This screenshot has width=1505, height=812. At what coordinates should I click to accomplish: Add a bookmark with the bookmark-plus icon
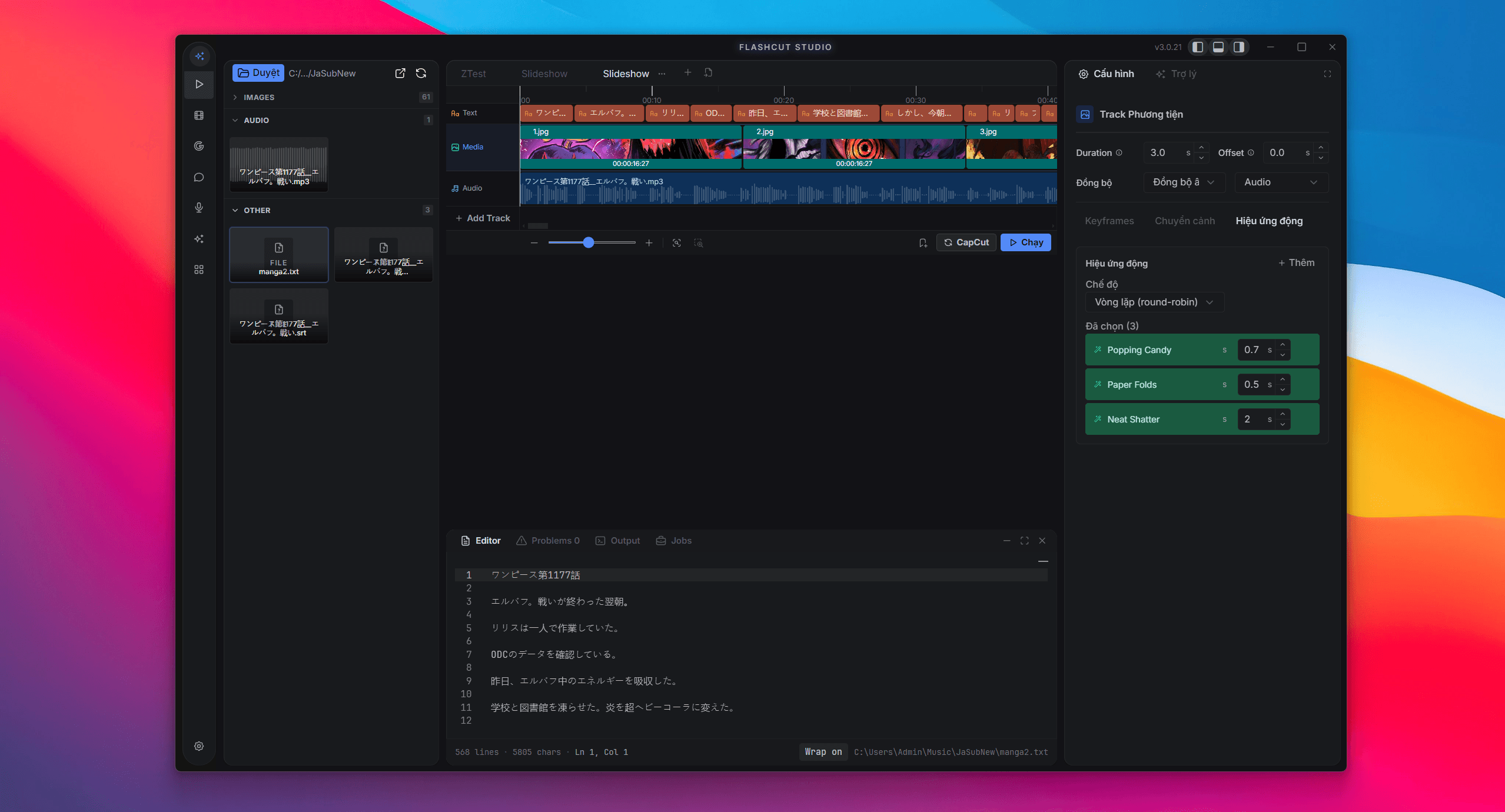coord(923,243)
